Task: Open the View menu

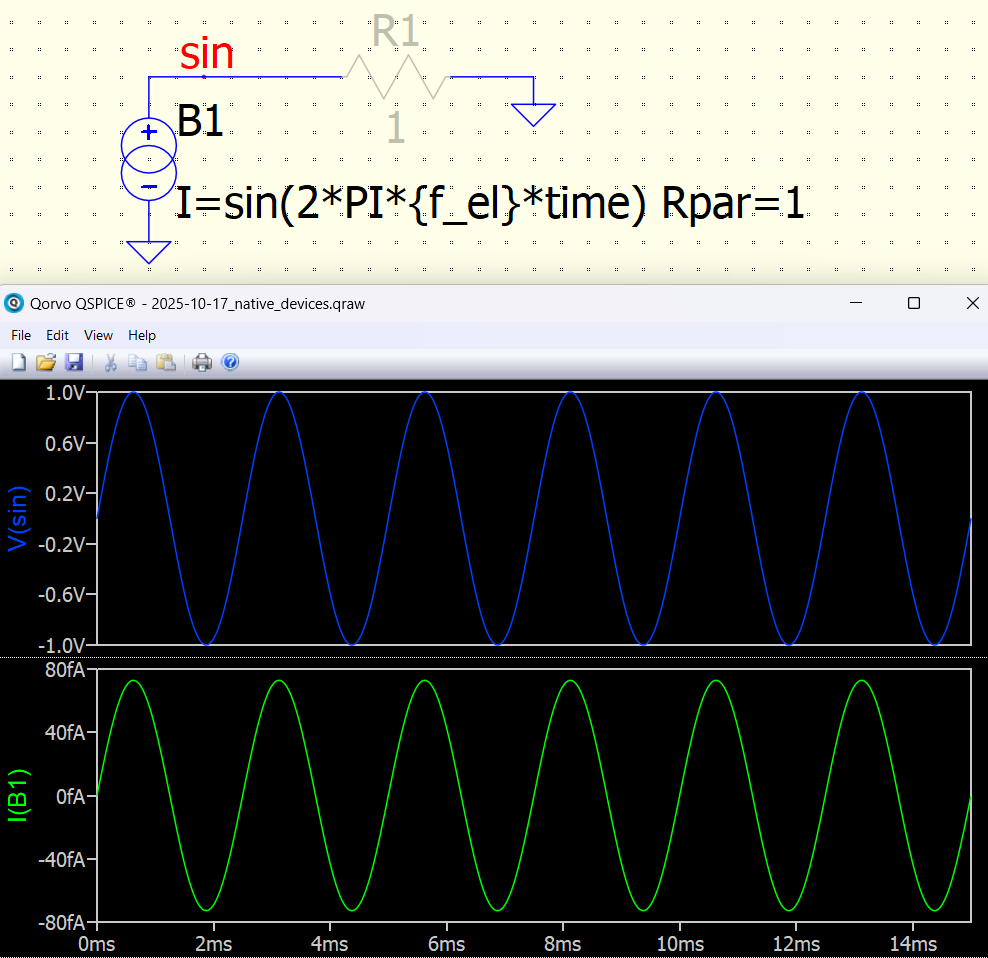Action: 98,335
